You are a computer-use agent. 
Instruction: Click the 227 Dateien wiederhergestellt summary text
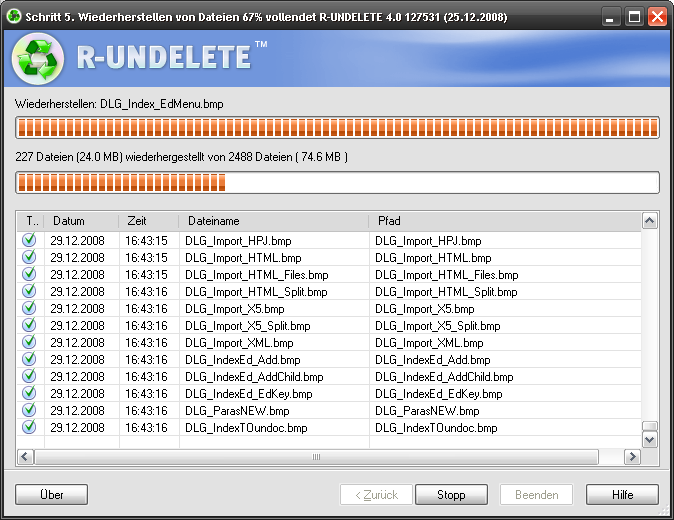tap(181, 157)
